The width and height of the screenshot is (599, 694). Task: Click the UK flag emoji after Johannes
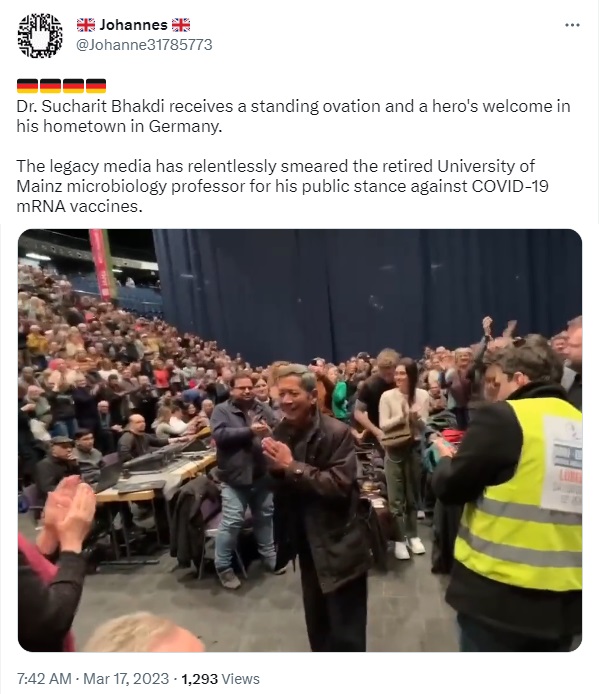pos(181,25)
